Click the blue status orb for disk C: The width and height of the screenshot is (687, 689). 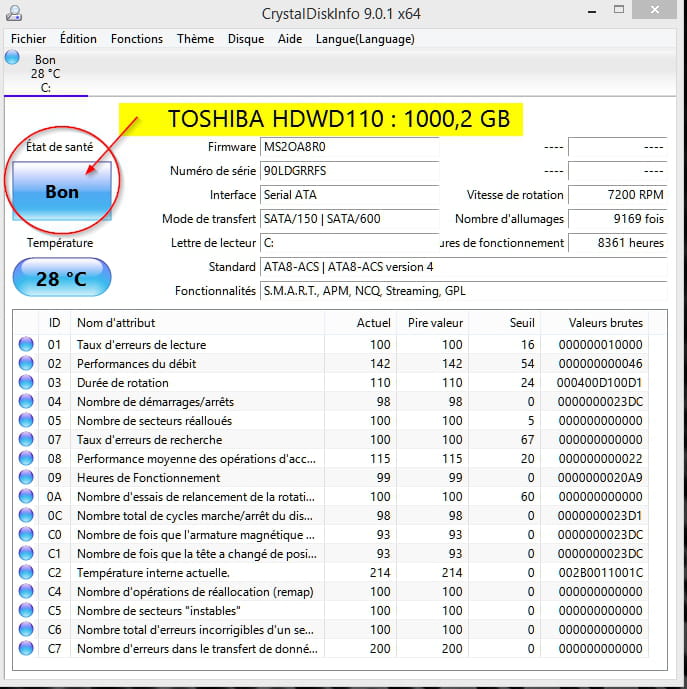click(x=12, y=58)
